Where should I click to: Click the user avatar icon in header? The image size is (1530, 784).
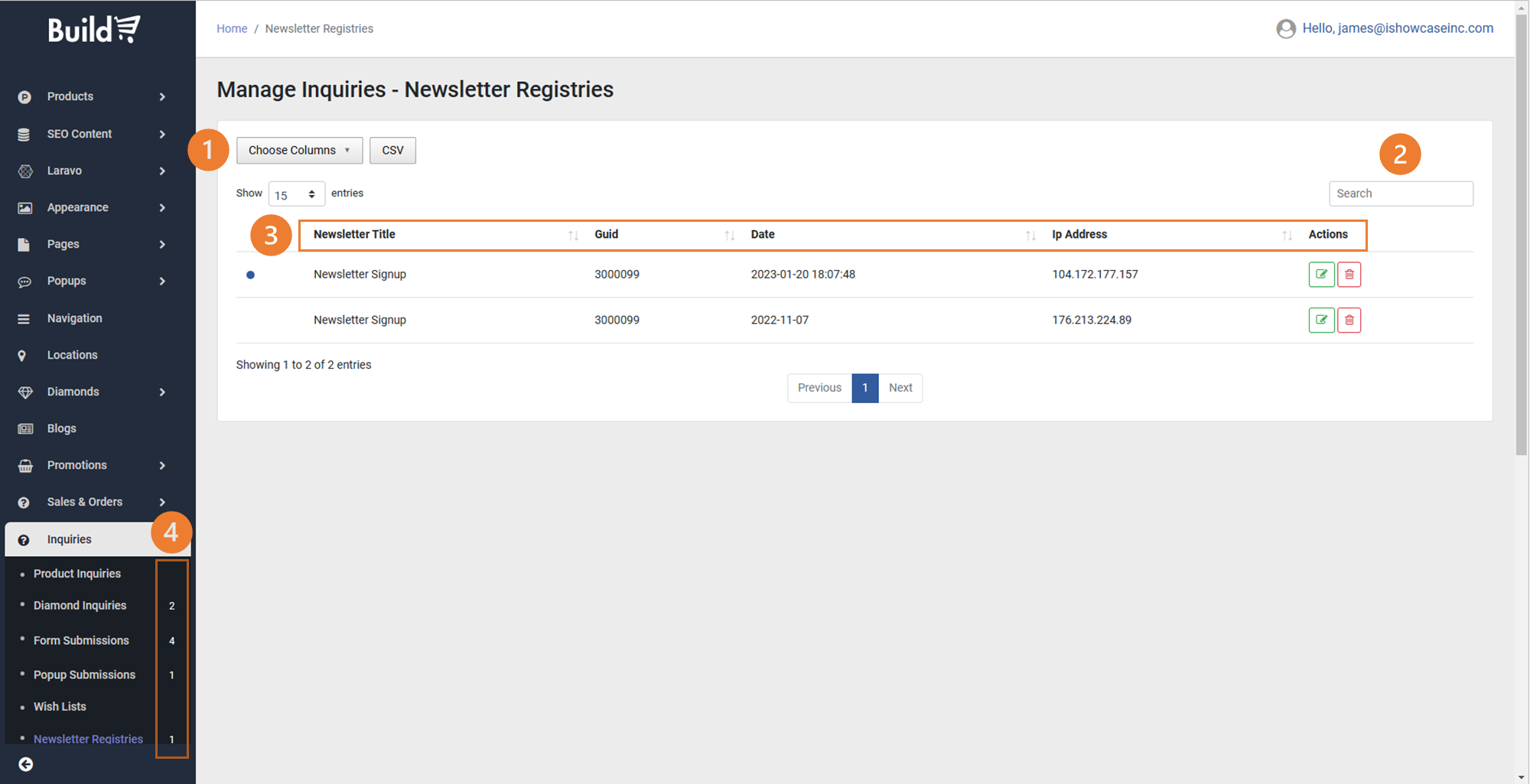tap(1286, 29)
